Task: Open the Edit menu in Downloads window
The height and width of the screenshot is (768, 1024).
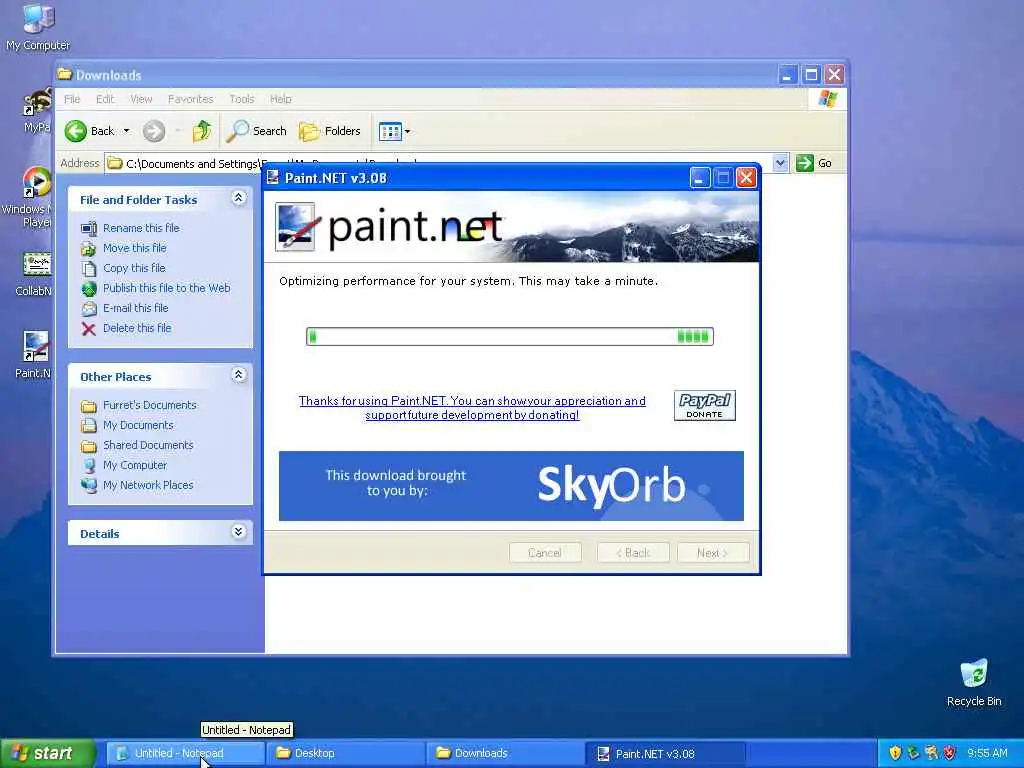Action: tap(104, 99)
